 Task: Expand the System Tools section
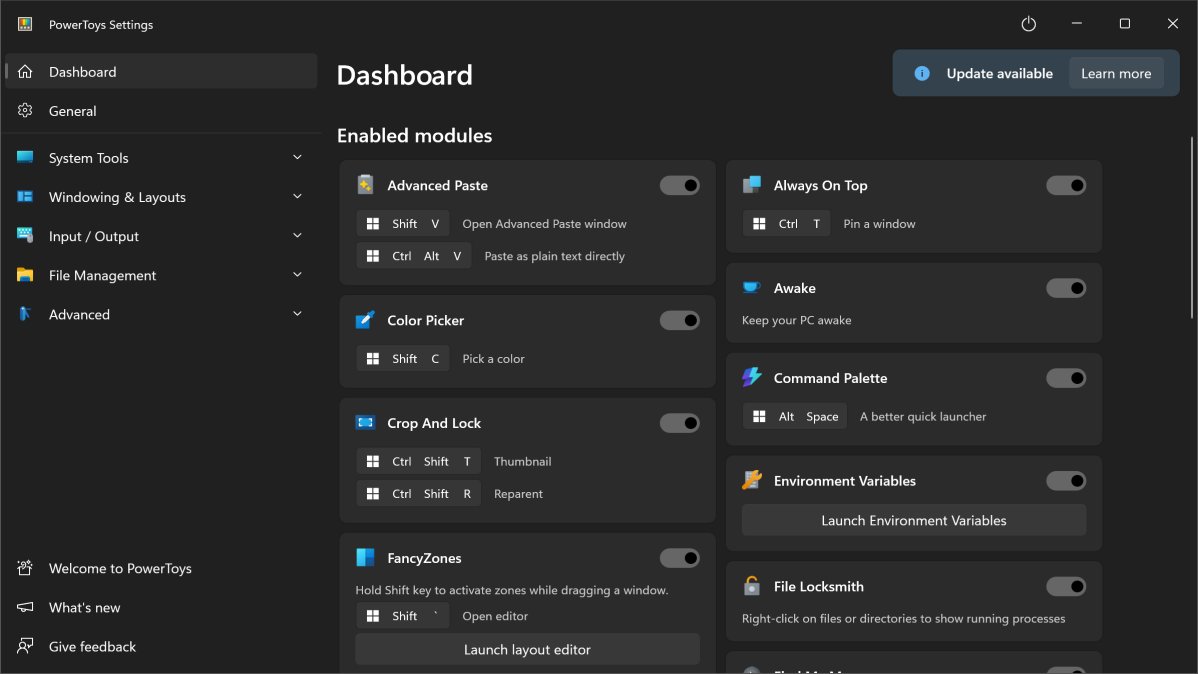click(297, 158)
